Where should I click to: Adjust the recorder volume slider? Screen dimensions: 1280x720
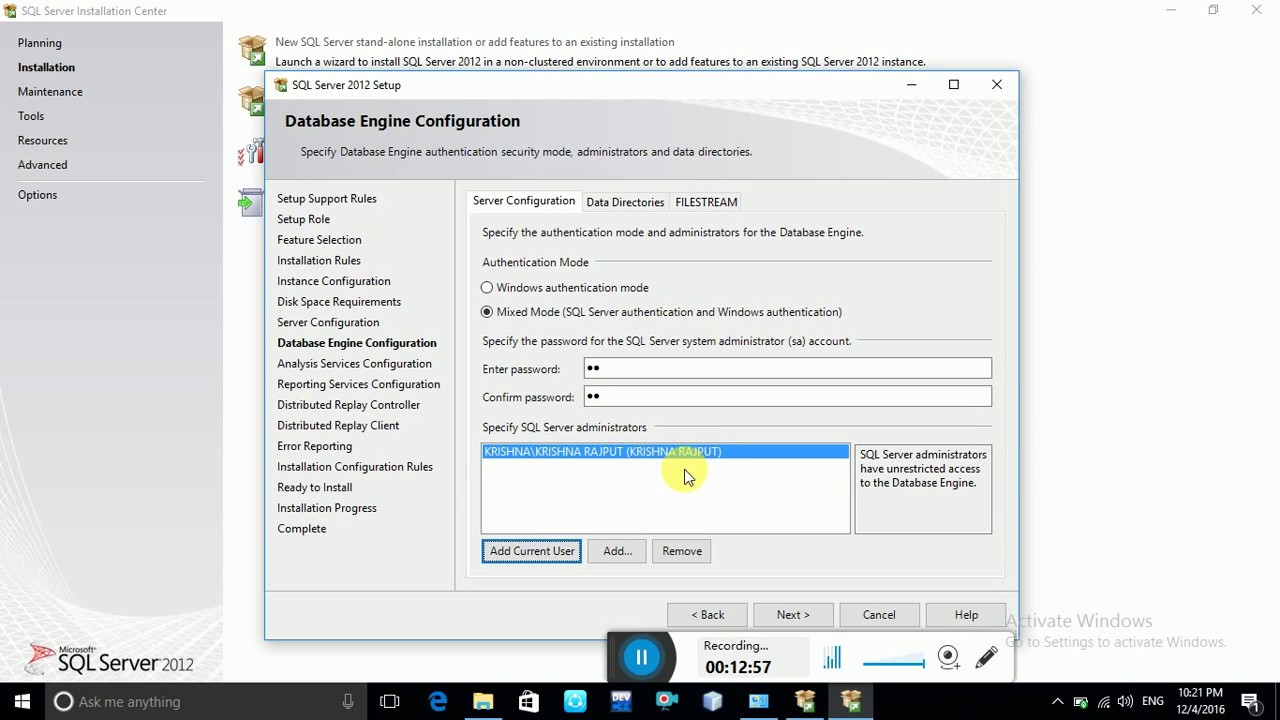[x=894, y=661]
